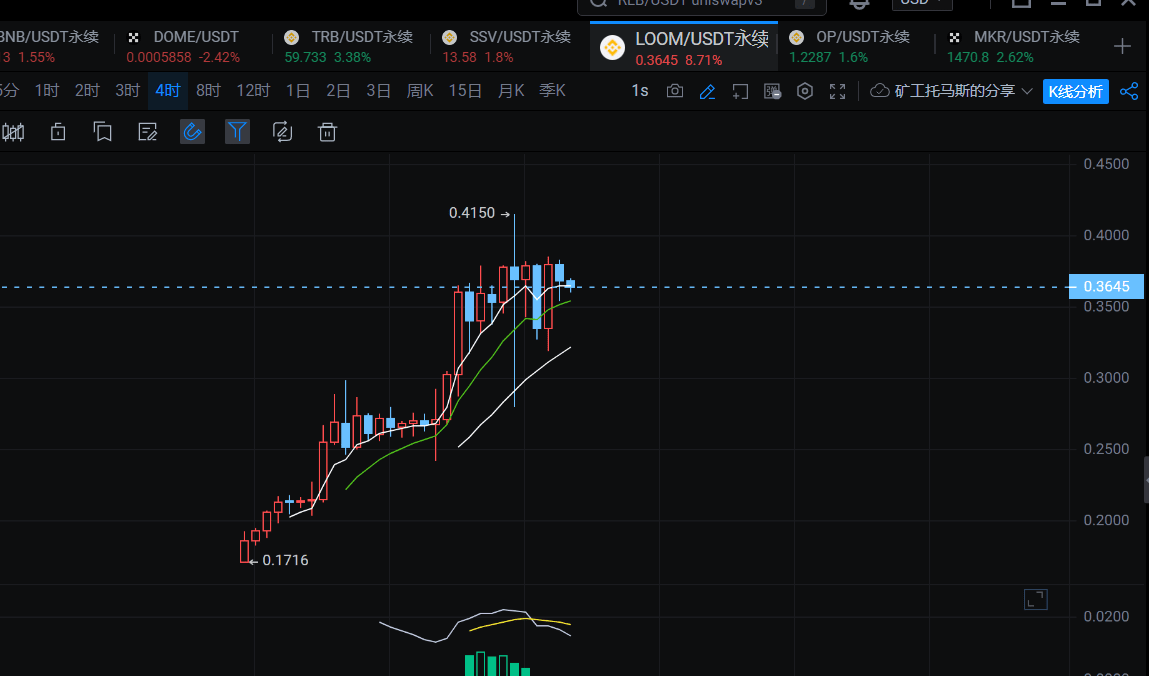Screen dimensions: 1149x676
Task: Select the active 4时 timeframe
Action: click(x=168, y=91)
